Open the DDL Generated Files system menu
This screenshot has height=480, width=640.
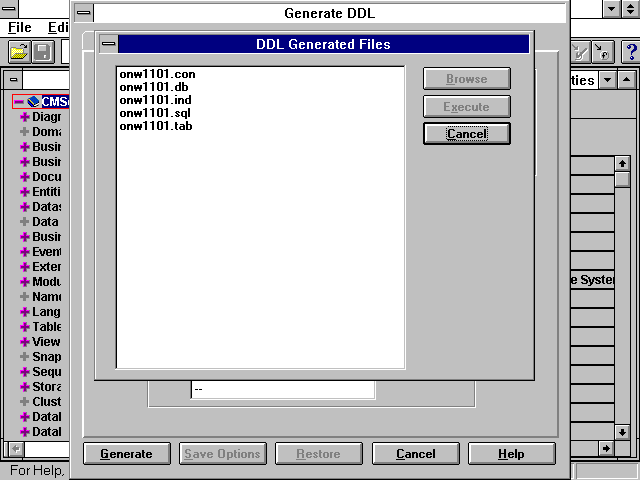coord(108,44)
